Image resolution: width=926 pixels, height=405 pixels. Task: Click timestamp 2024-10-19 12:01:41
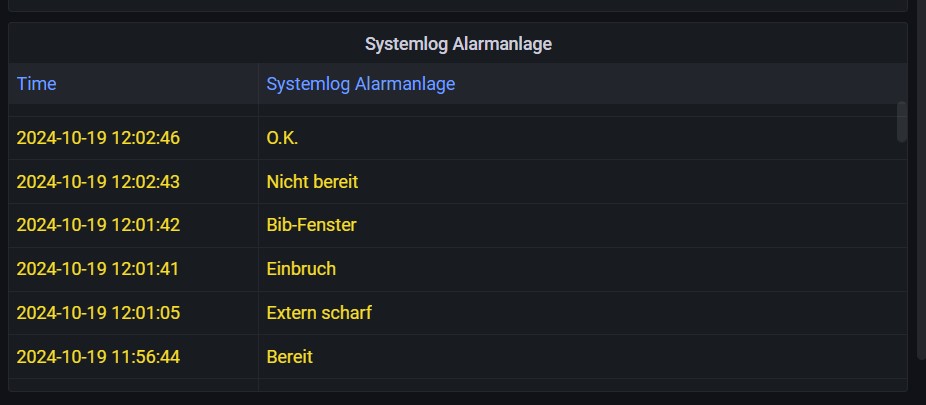[x=97, y=269]
